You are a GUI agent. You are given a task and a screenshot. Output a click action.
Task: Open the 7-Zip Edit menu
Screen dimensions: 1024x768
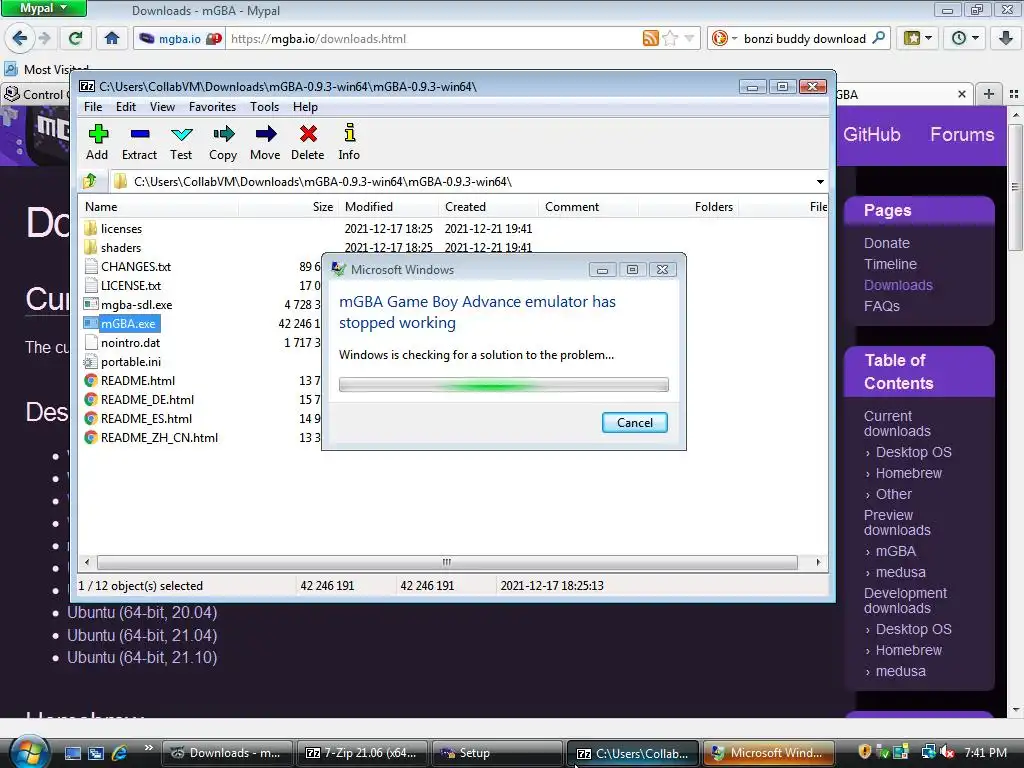[126, 106]
